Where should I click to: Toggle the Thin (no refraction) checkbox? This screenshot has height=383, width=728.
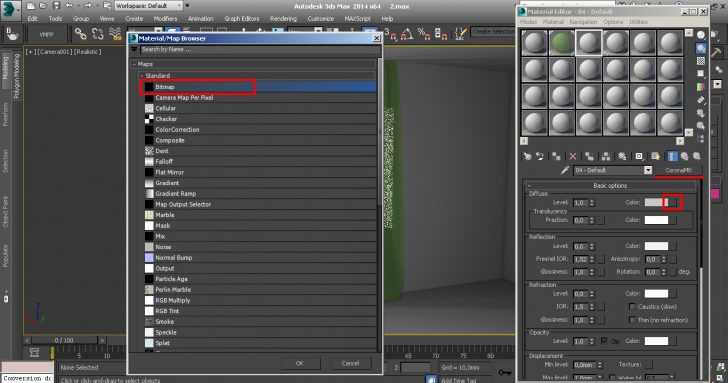pyautogui.click(x=632, y=320)
